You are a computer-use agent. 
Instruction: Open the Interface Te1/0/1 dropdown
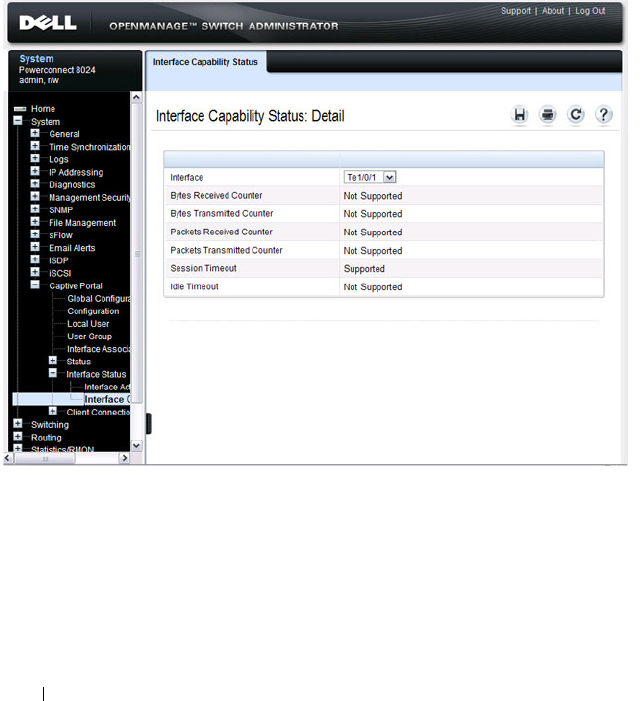pyautogui.click(x=370, y=177)
